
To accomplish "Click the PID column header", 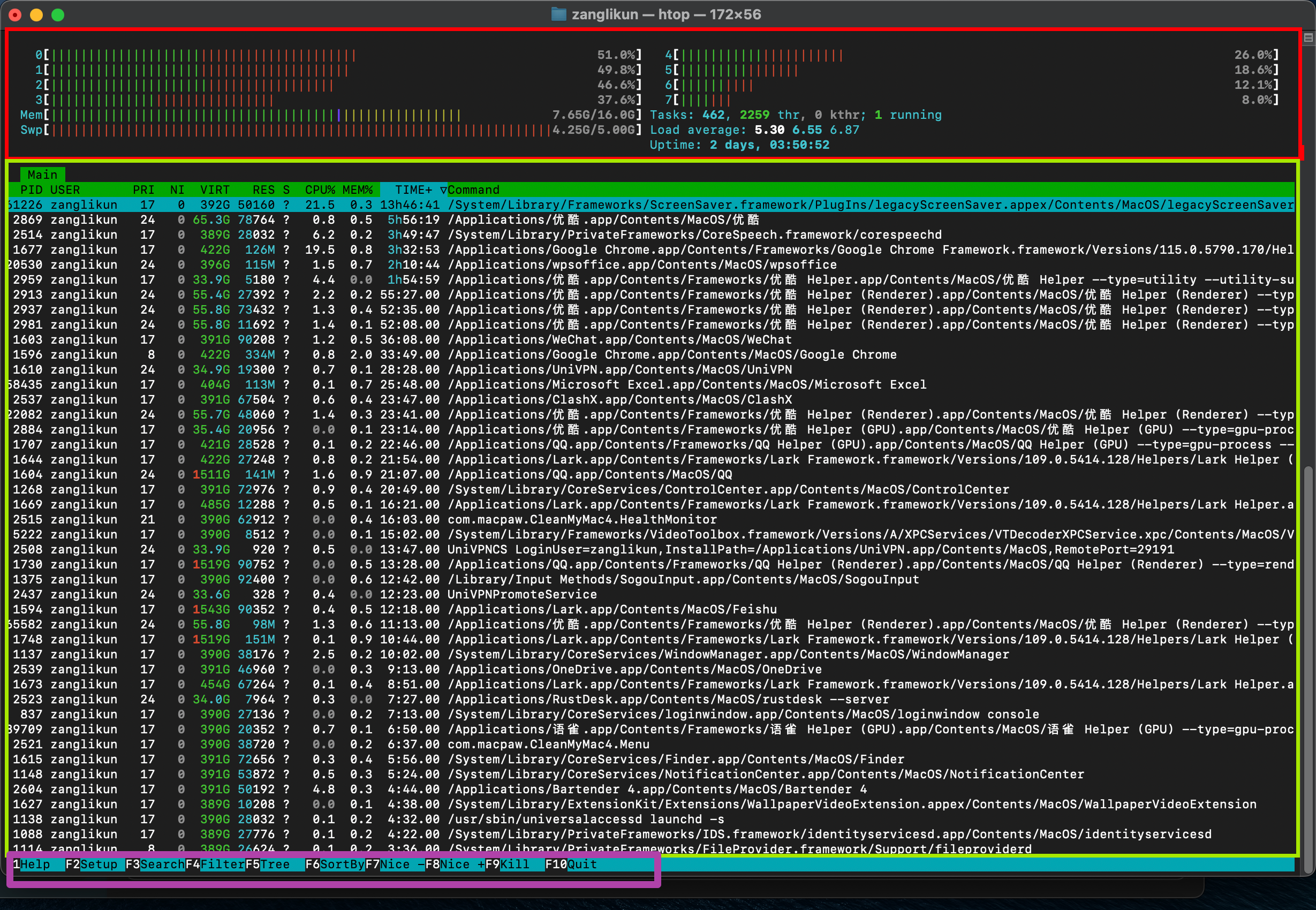I will click(x=32, y=190).
